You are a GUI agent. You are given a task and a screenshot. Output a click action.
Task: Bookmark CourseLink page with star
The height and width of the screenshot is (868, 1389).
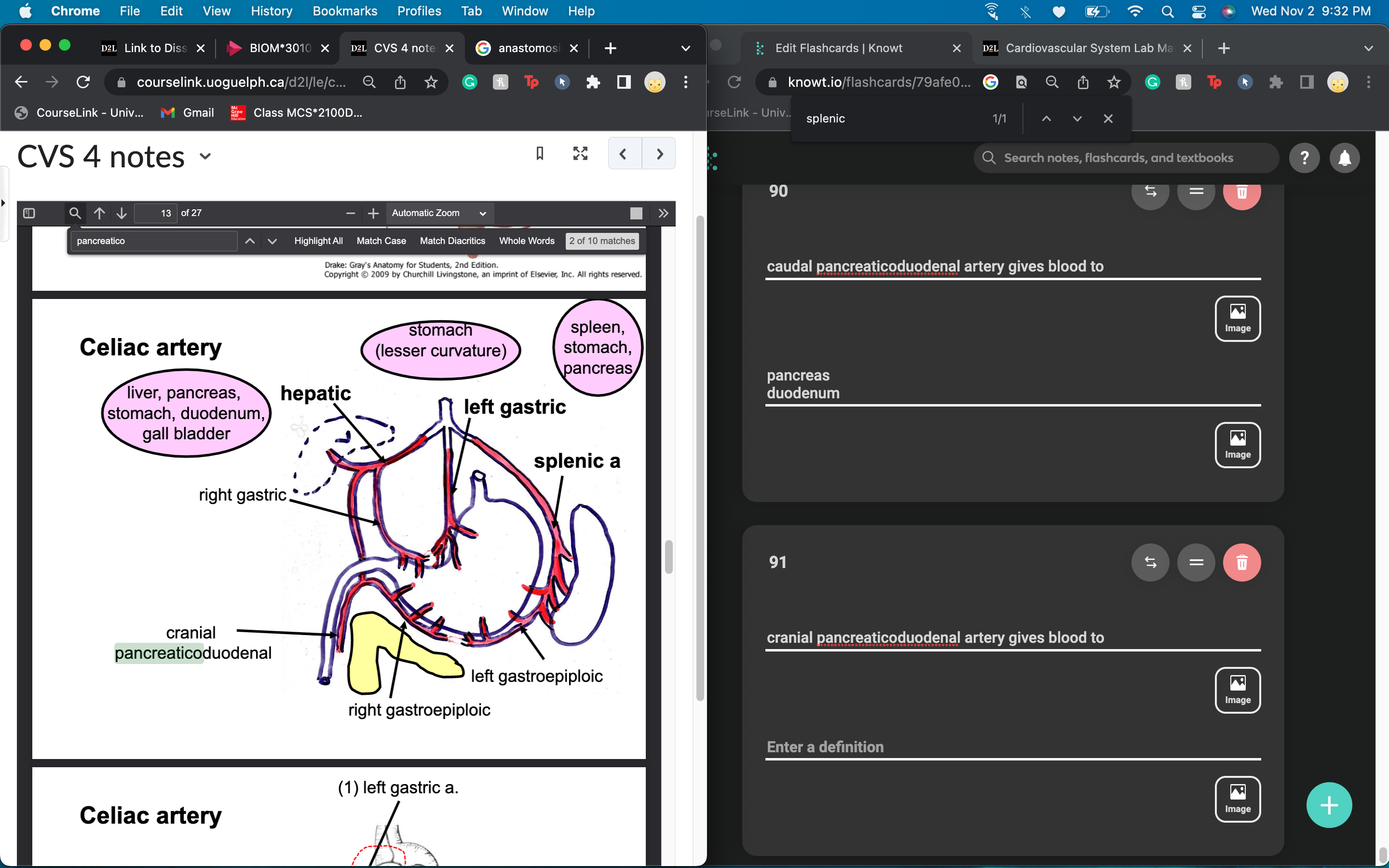(x=431, y=82)
